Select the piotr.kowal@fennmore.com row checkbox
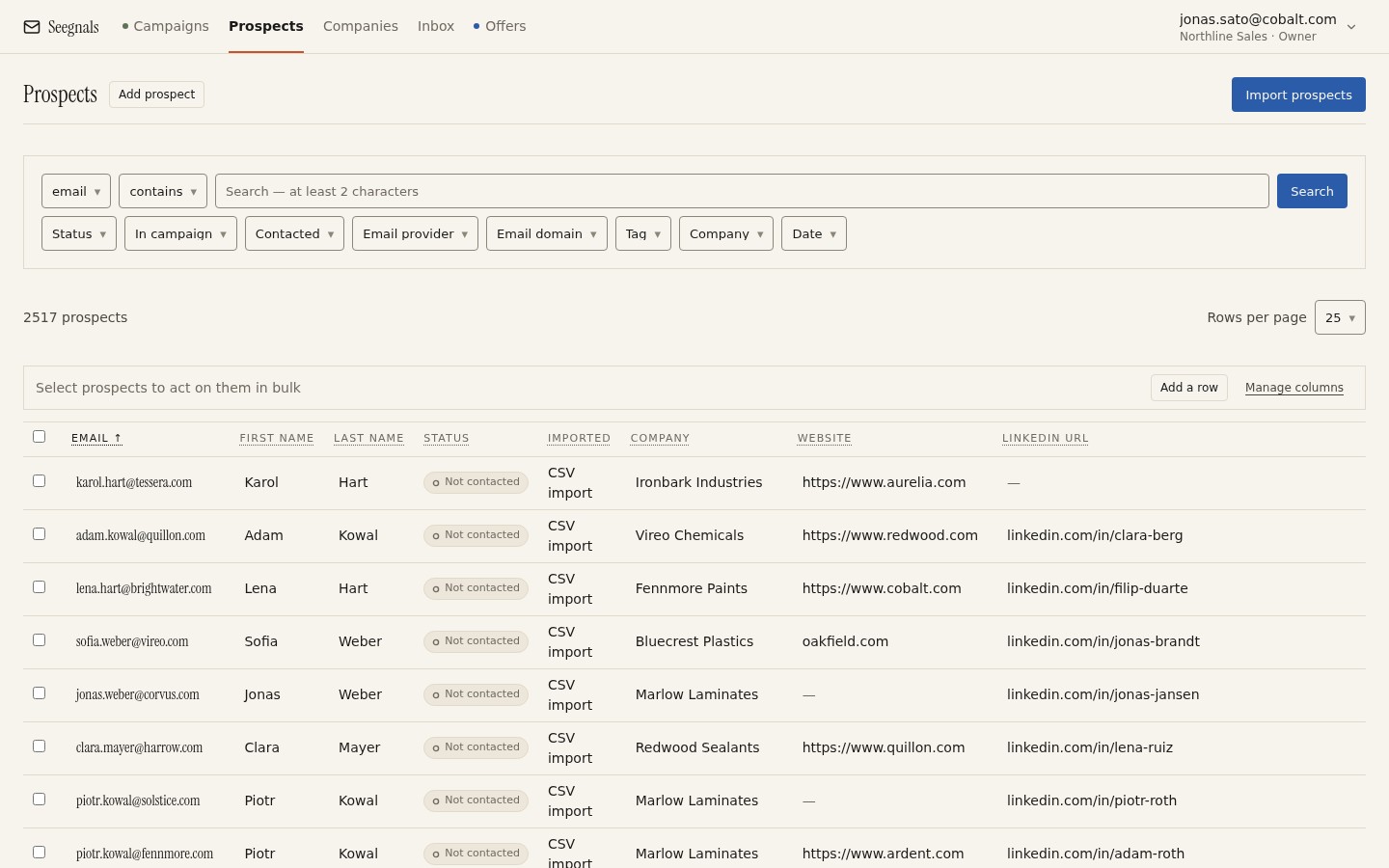Screen dimensions: 1389x868 tap(40, 853)
